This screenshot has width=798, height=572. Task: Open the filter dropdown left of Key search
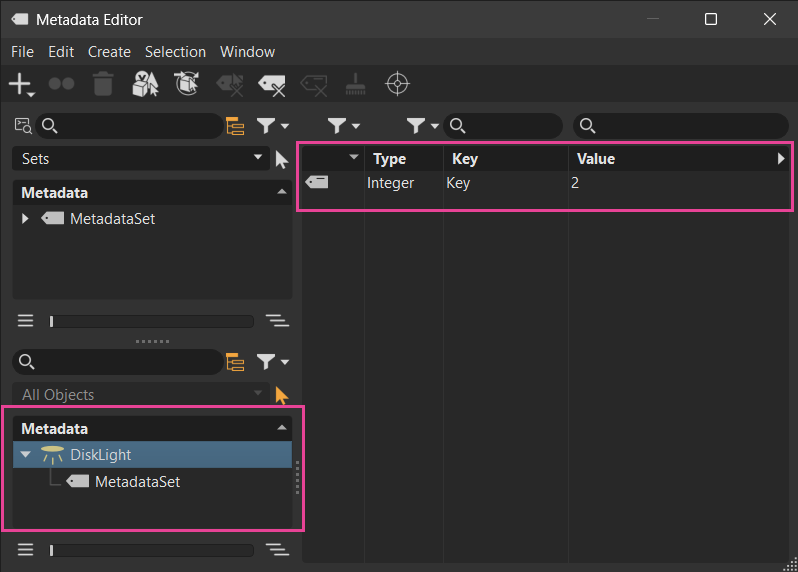[x=422, y=126]
